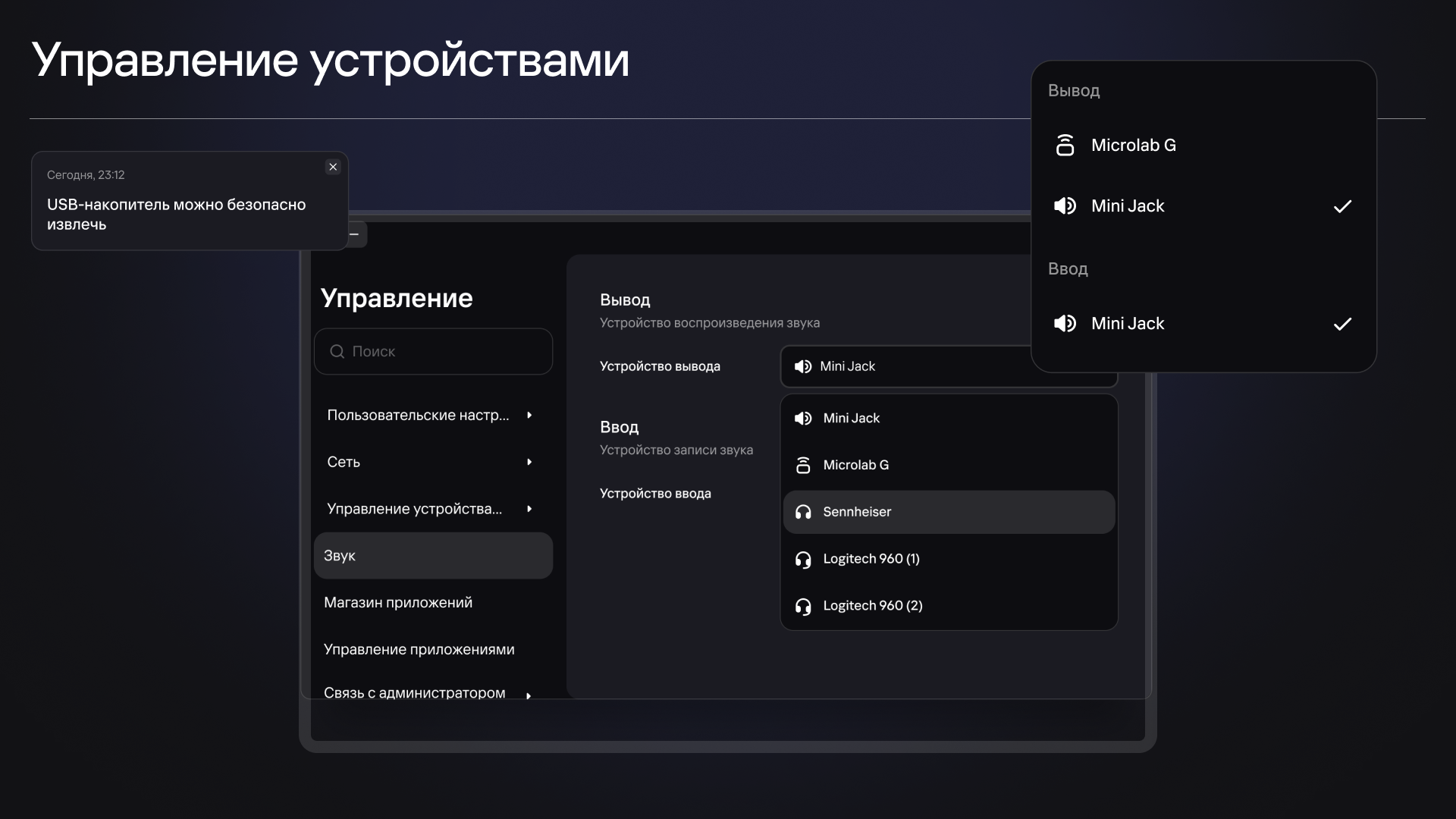
Task: Expand the Сеть section arrow
Action: 529,462
